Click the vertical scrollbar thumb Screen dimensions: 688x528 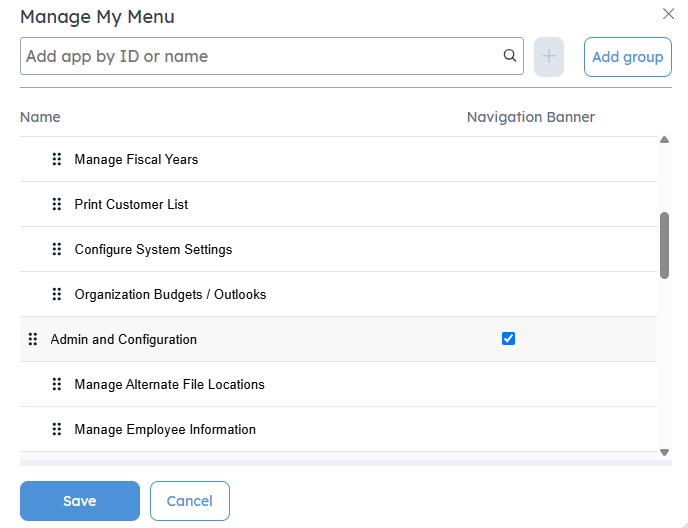pos(664,244)
